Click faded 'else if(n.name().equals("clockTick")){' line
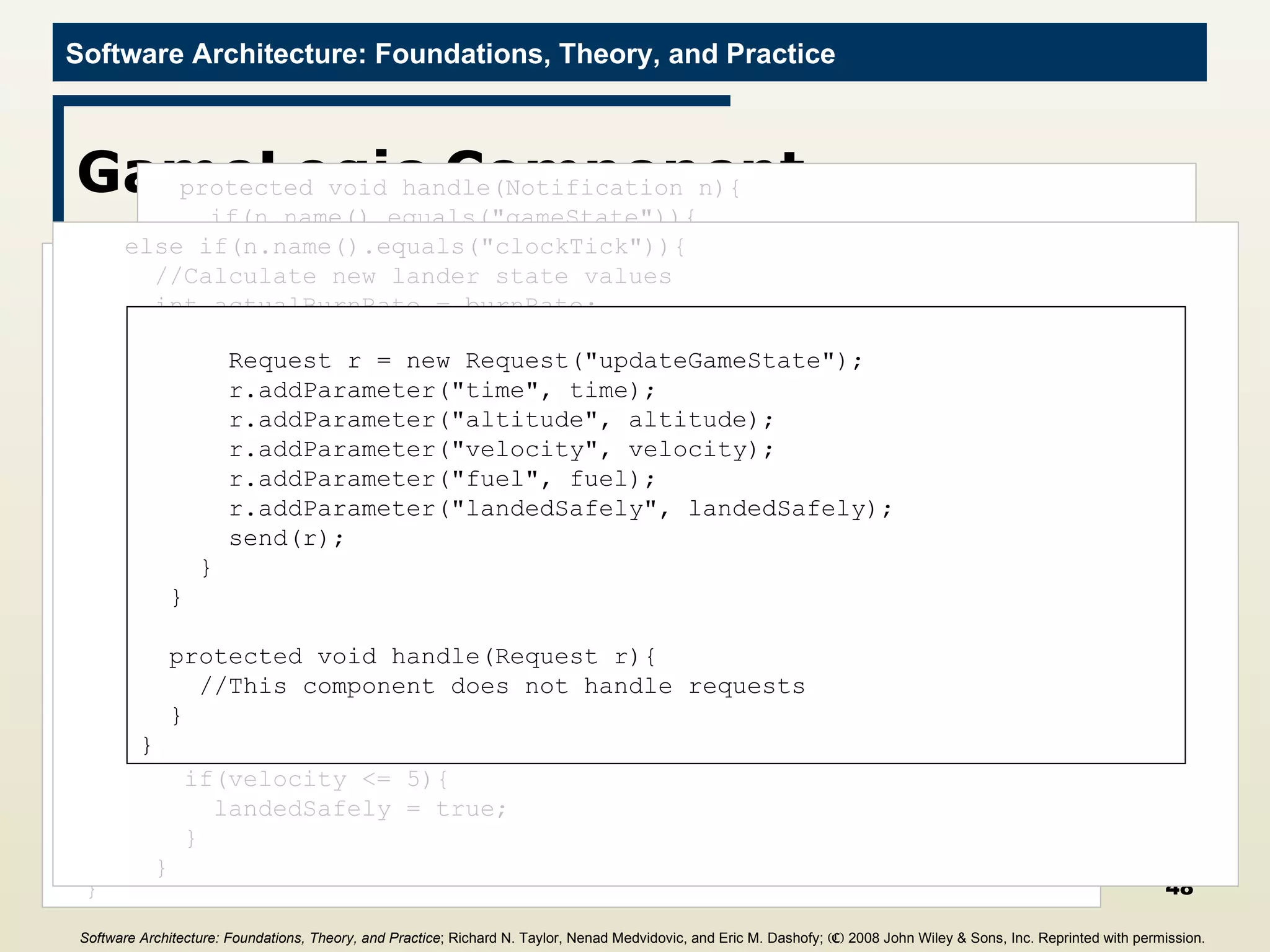The image size is (1270, 952). [404, 247]
